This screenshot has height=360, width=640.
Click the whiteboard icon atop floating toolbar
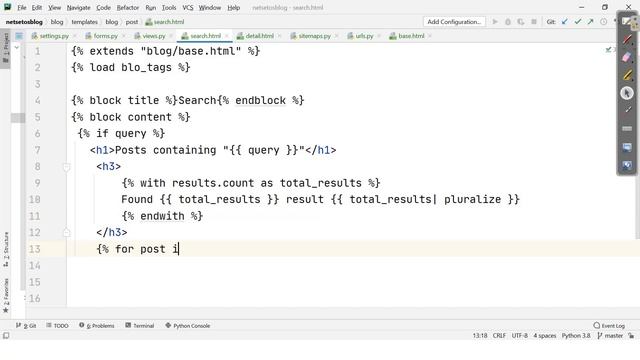click(x=627, y=21)
